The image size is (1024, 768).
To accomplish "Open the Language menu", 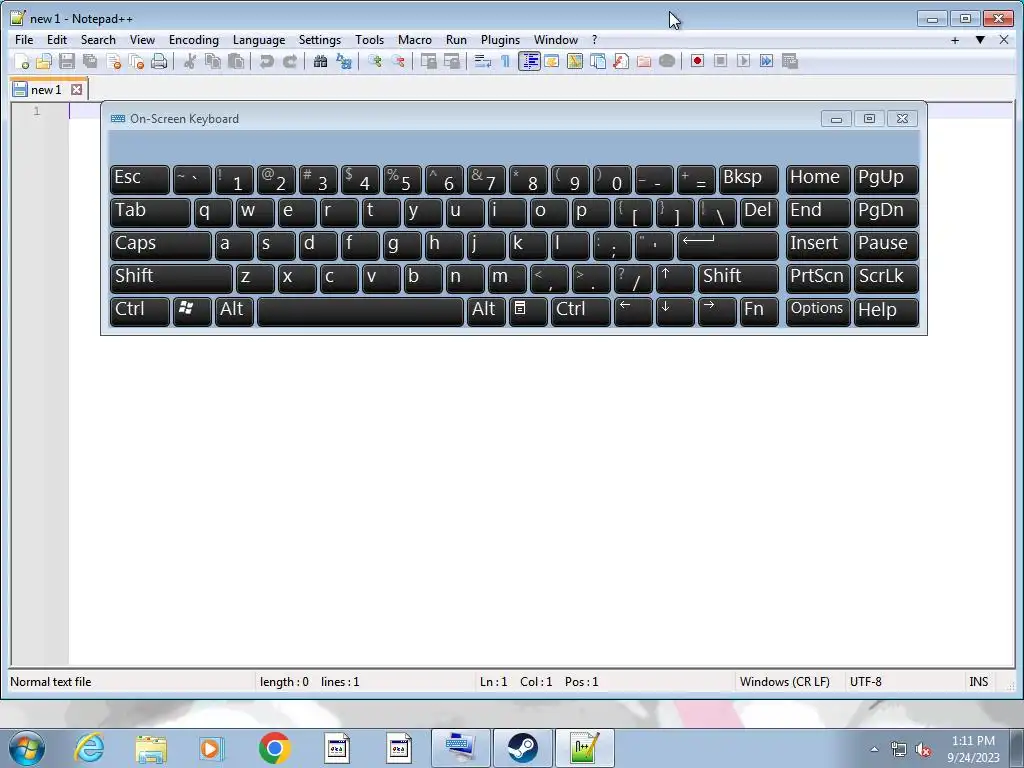I will (259, 40).
